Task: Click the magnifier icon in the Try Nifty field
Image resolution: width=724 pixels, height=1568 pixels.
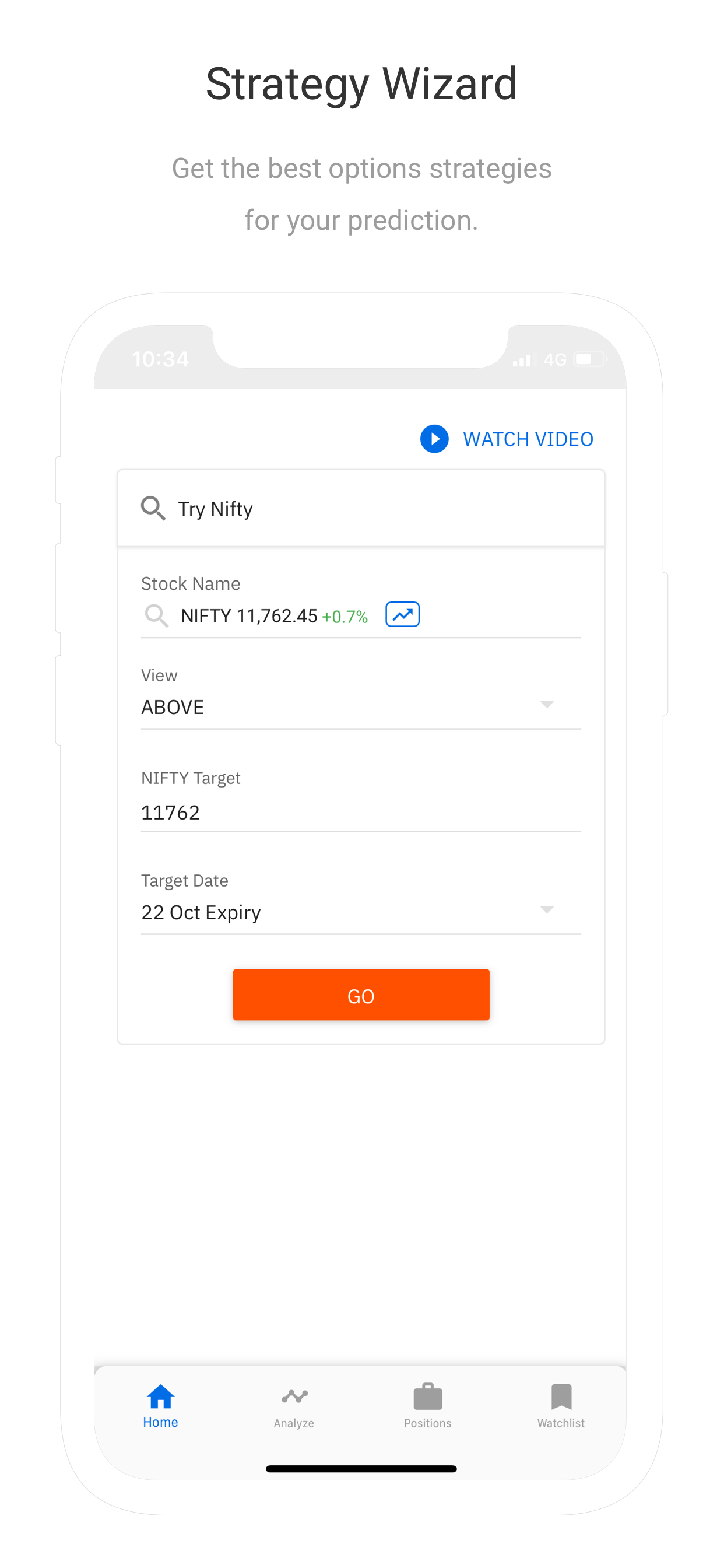Action: coord(153,508)
